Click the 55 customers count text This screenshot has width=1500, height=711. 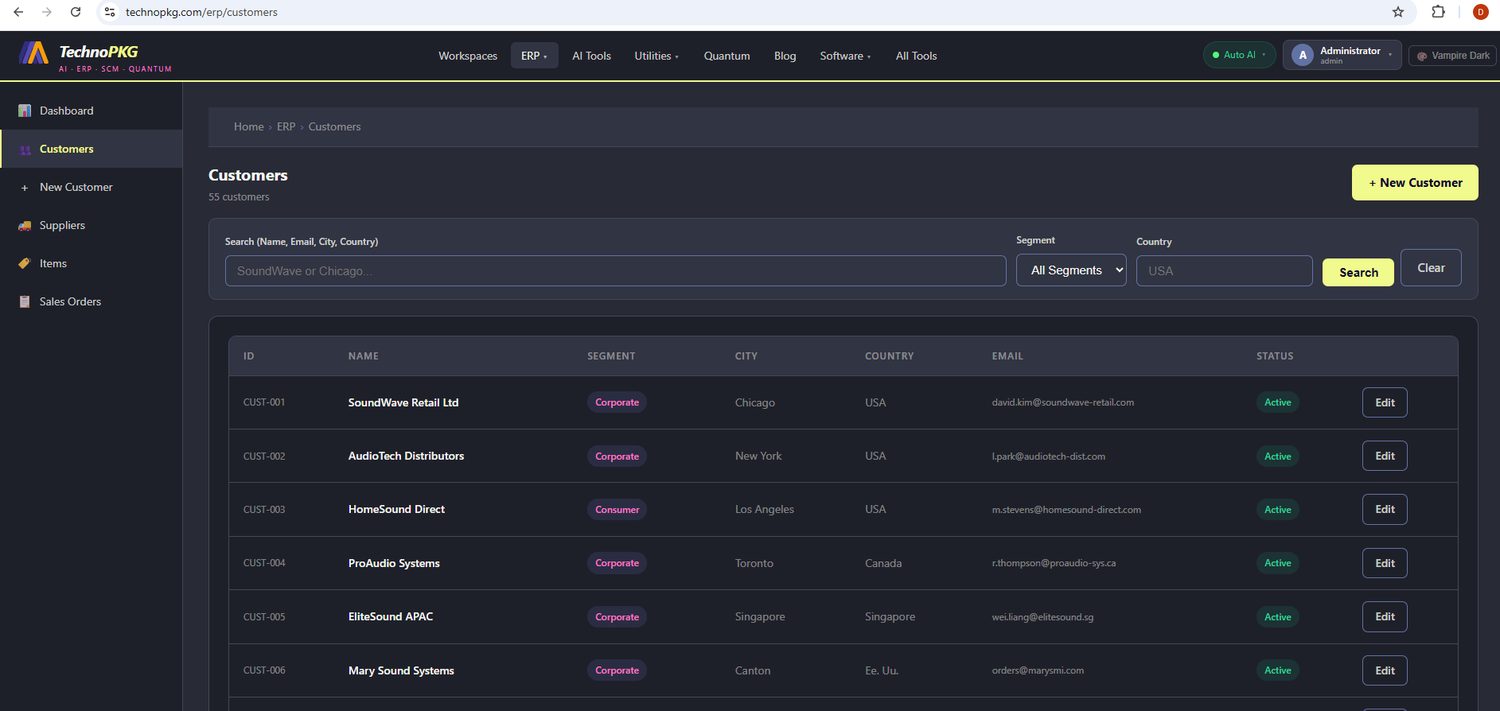(239, 197)
